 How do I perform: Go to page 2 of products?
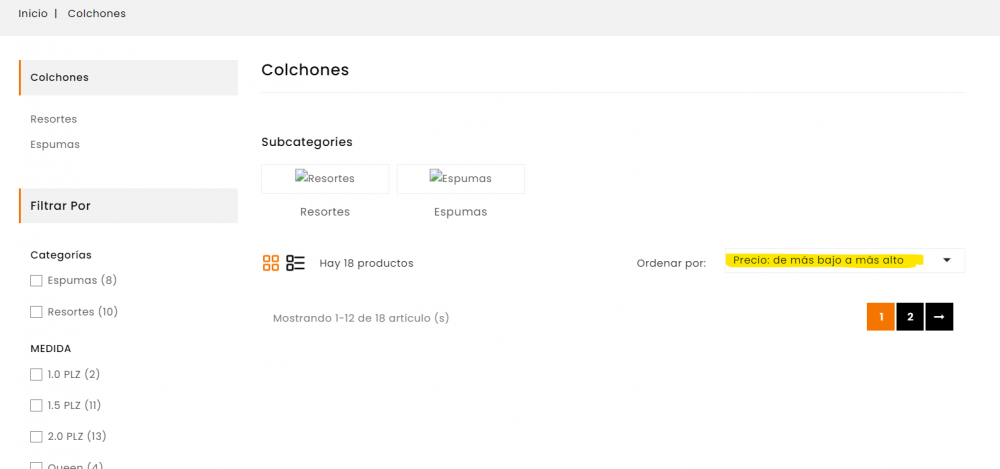[x=910, y=317]
